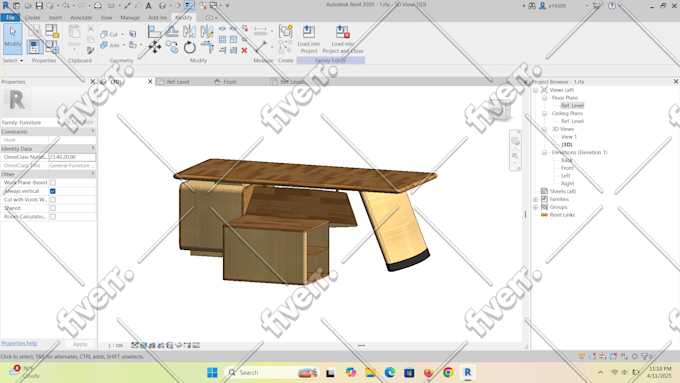Image resolution: width=680 pixels, height=383 pixels.
Task: Switch to the Front view tab
Action: point(230,82)
